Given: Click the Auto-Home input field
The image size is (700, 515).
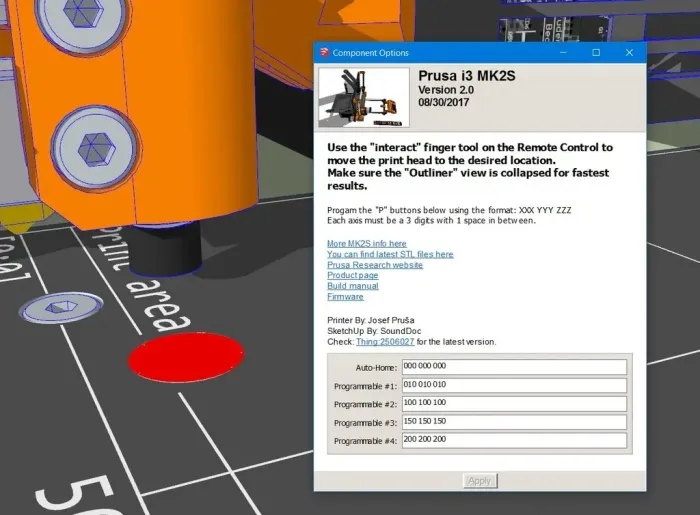Looking at the screenshot, I should 514,367.
